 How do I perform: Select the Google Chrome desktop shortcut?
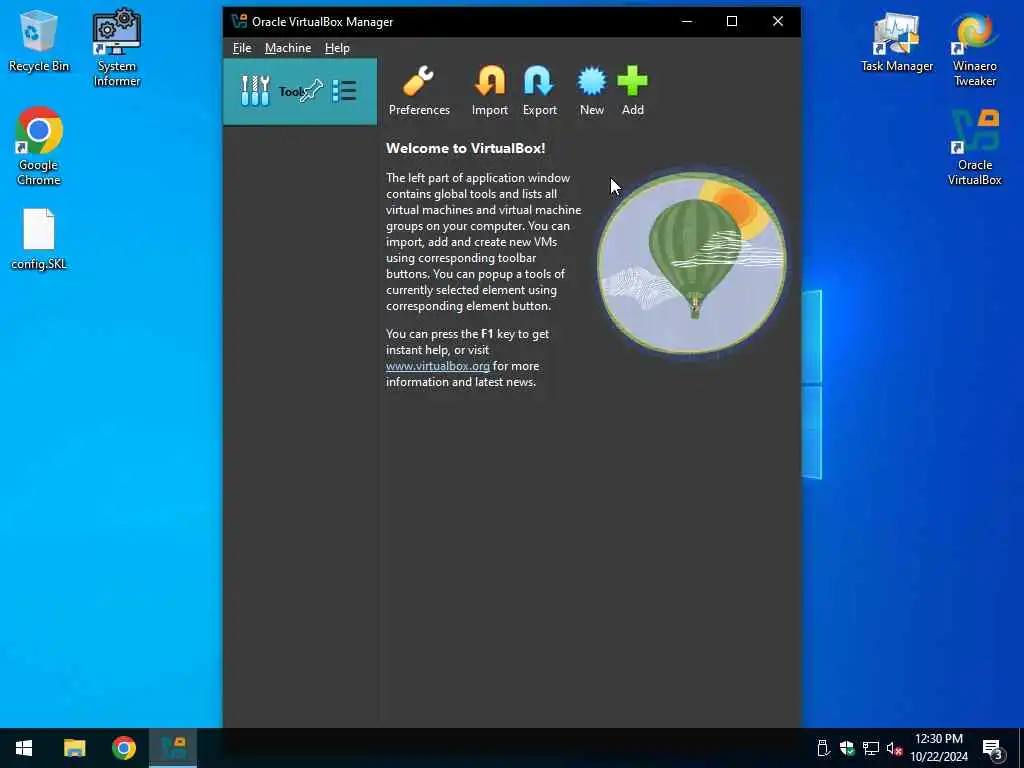point(39,146)
